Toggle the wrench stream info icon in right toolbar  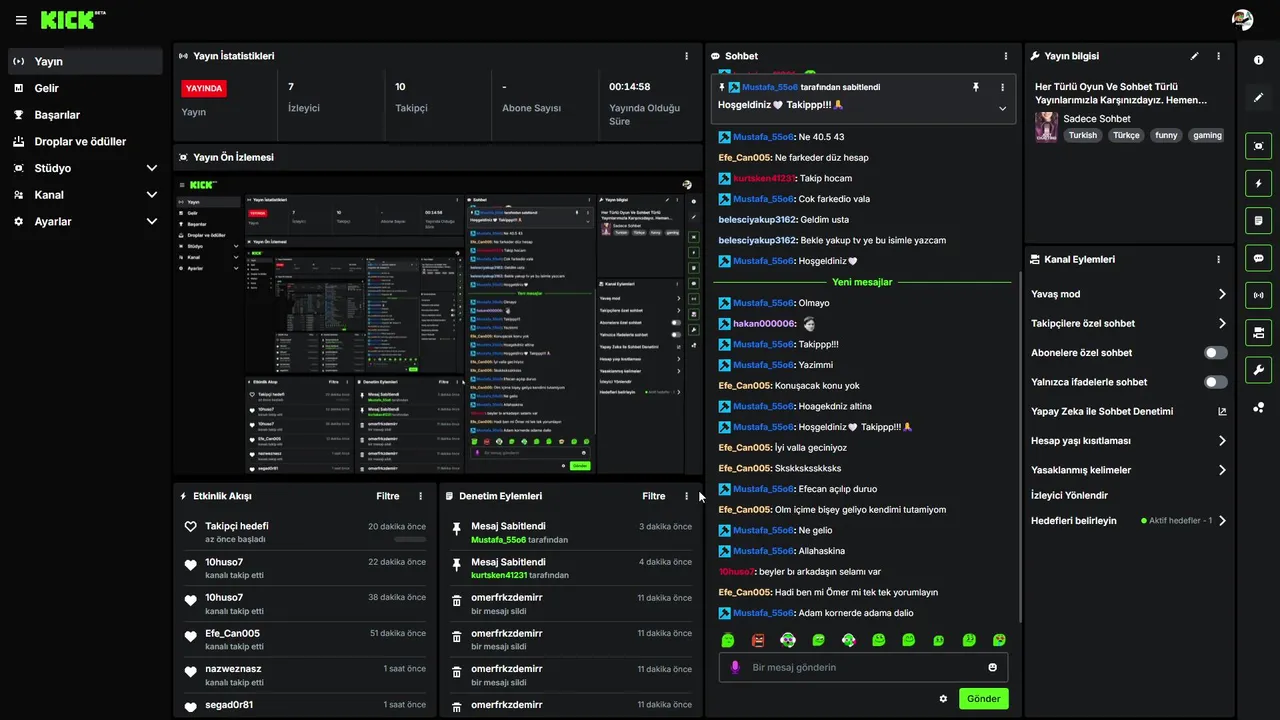1258,369
